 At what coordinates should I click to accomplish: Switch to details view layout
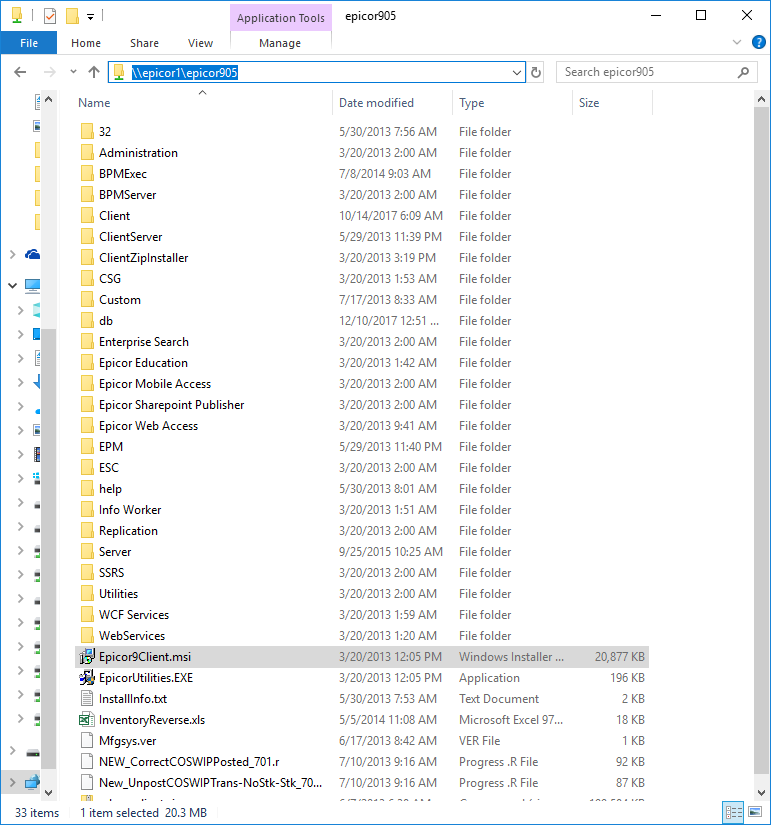(733, 812)
